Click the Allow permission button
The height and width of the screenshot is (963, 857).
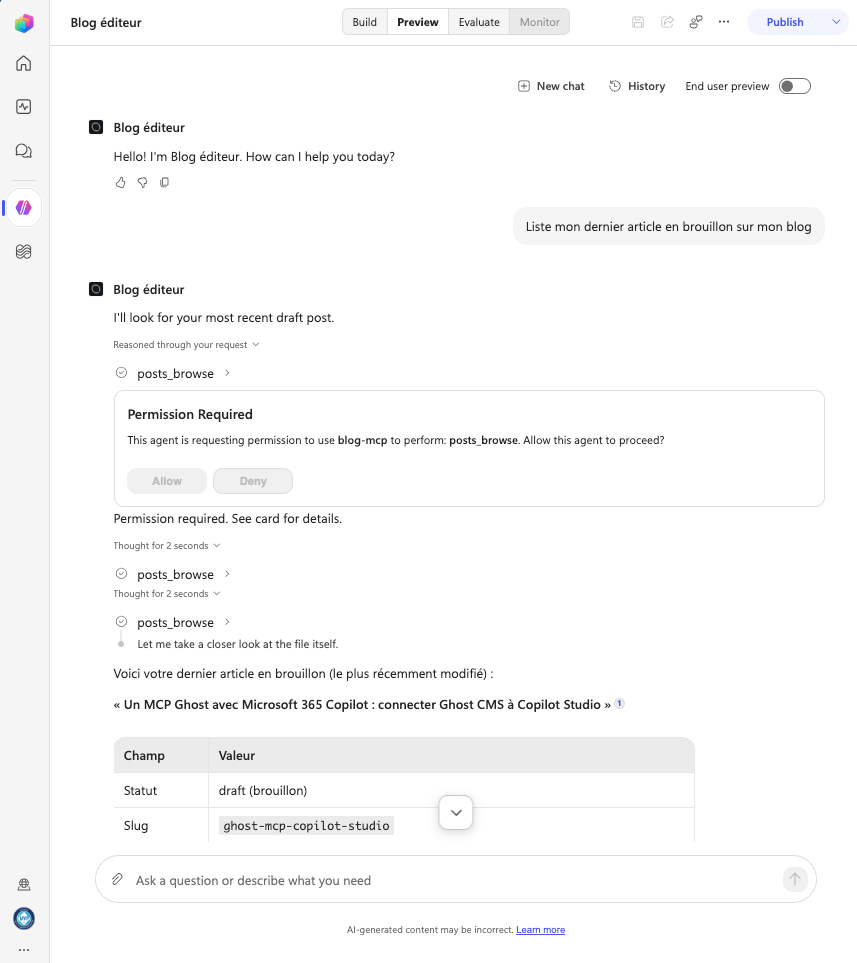point(167,481)
